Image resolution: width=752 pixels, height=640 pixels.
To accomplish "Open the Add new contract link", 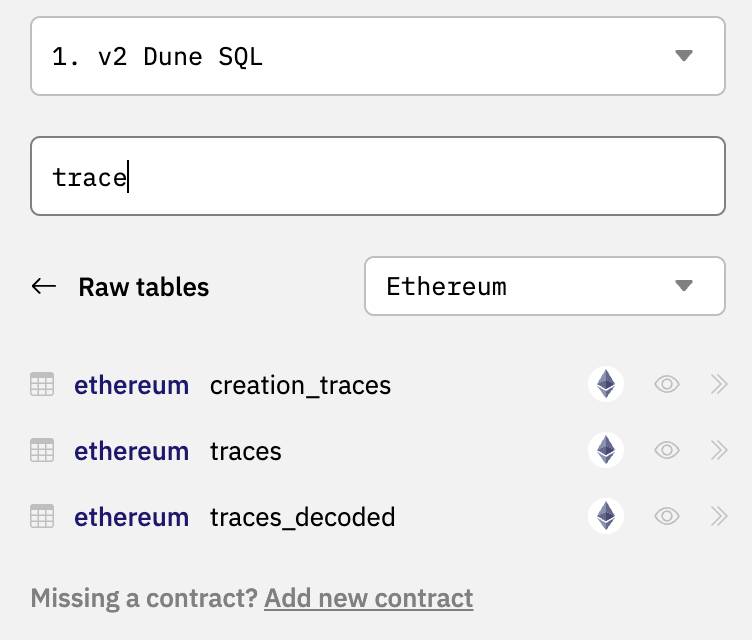I will (x=368, y=598).
